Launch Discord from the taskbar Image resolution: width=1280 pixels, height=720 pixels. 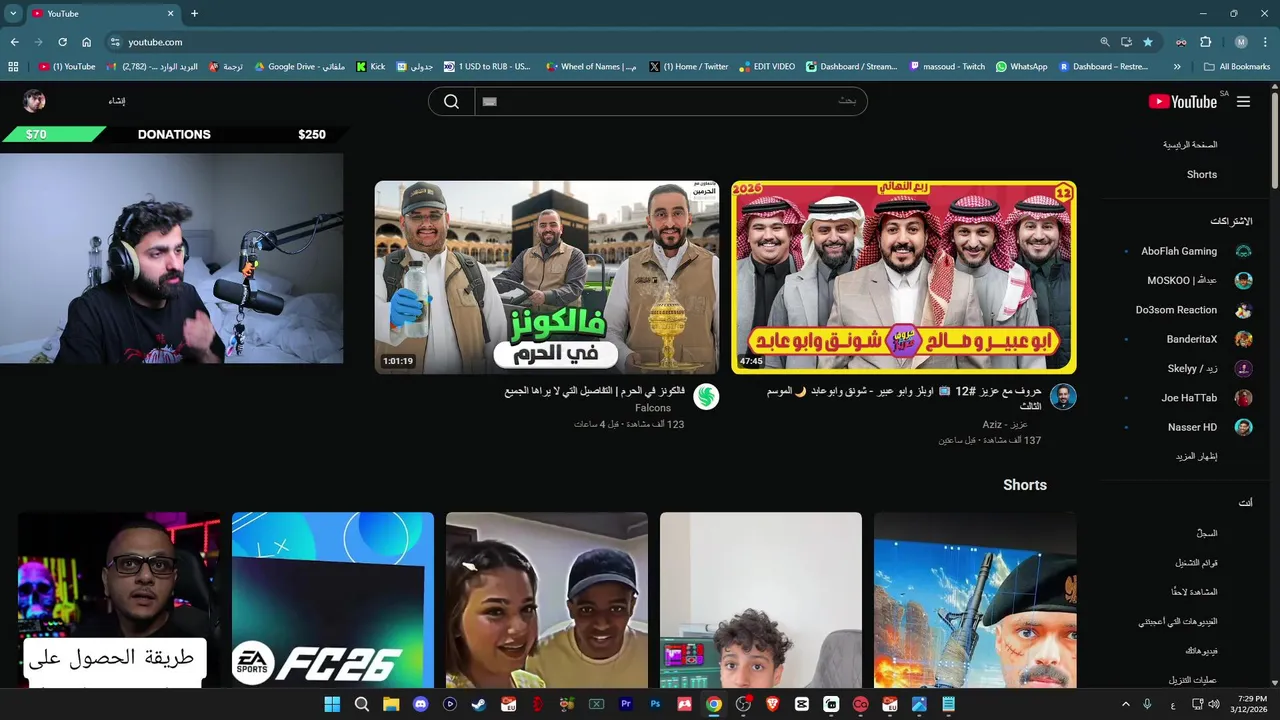click(421, 704)
